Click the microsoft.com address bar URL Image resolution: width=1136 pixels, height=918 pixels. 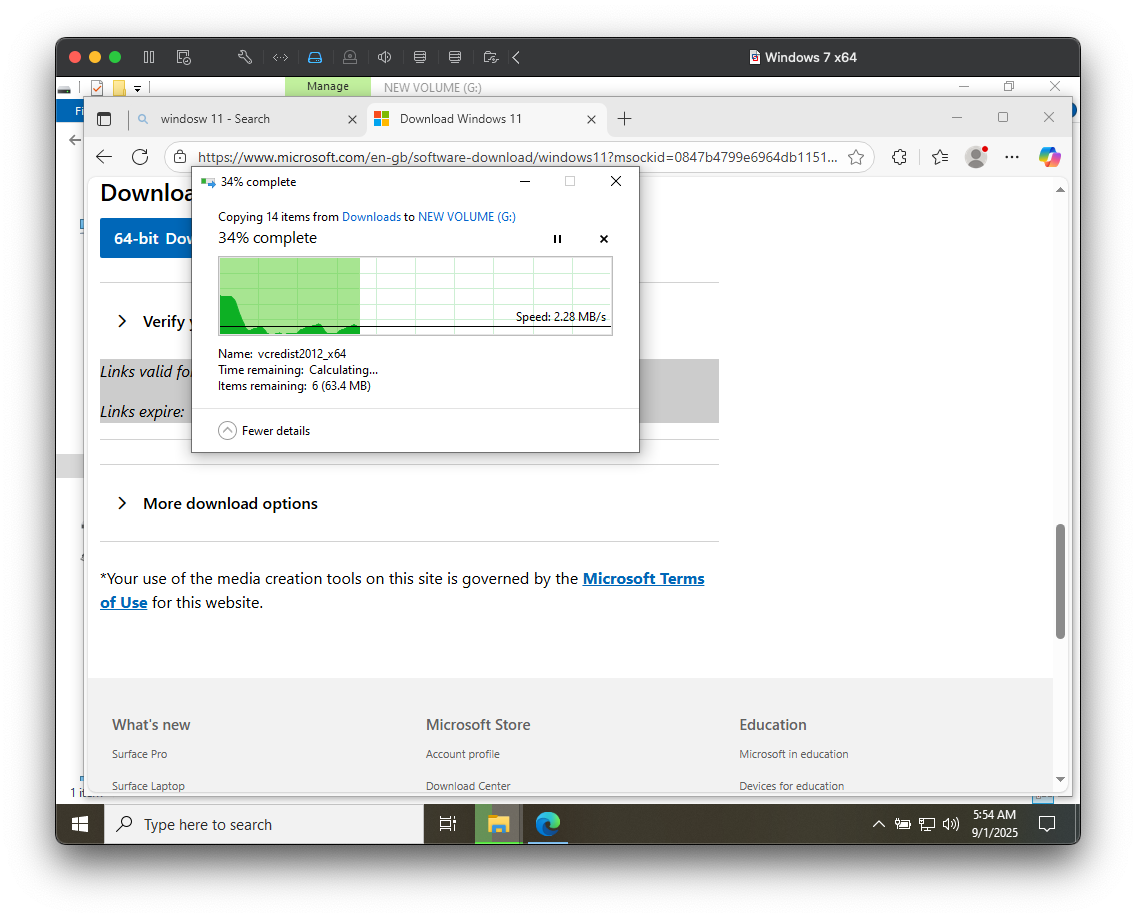[x=517, y=157]
